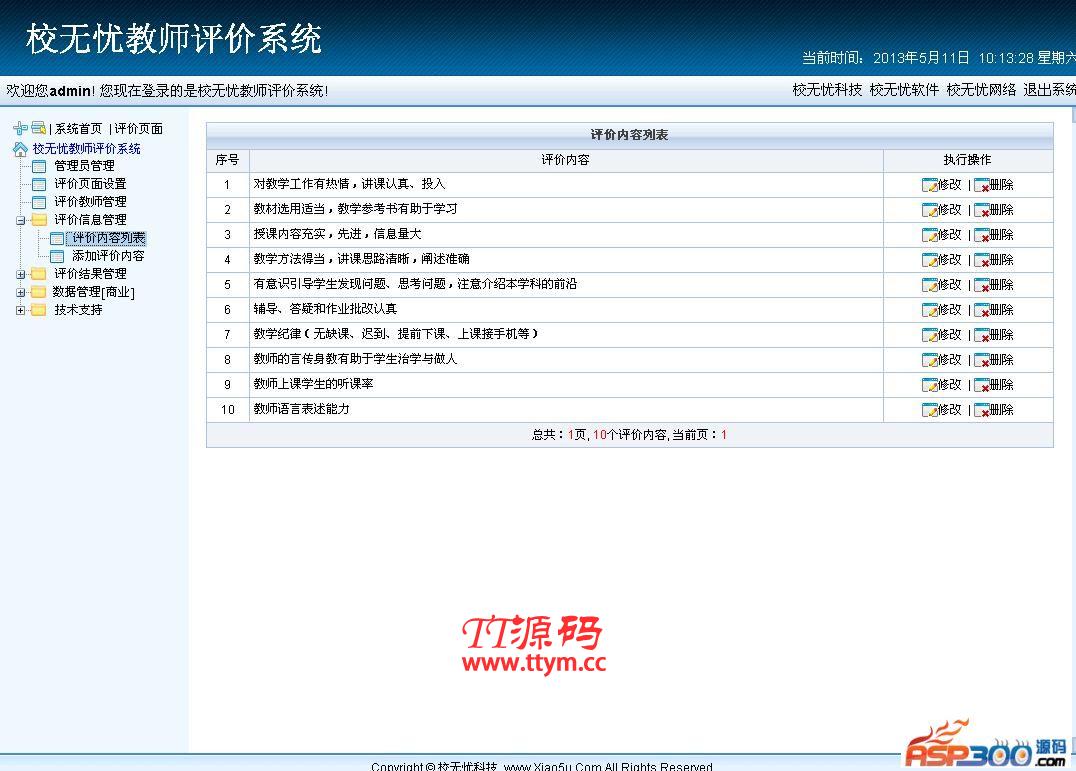Screen dimensions: 1076x771
Task: Click the edit icon for row 6
Action: pos(930,310)
